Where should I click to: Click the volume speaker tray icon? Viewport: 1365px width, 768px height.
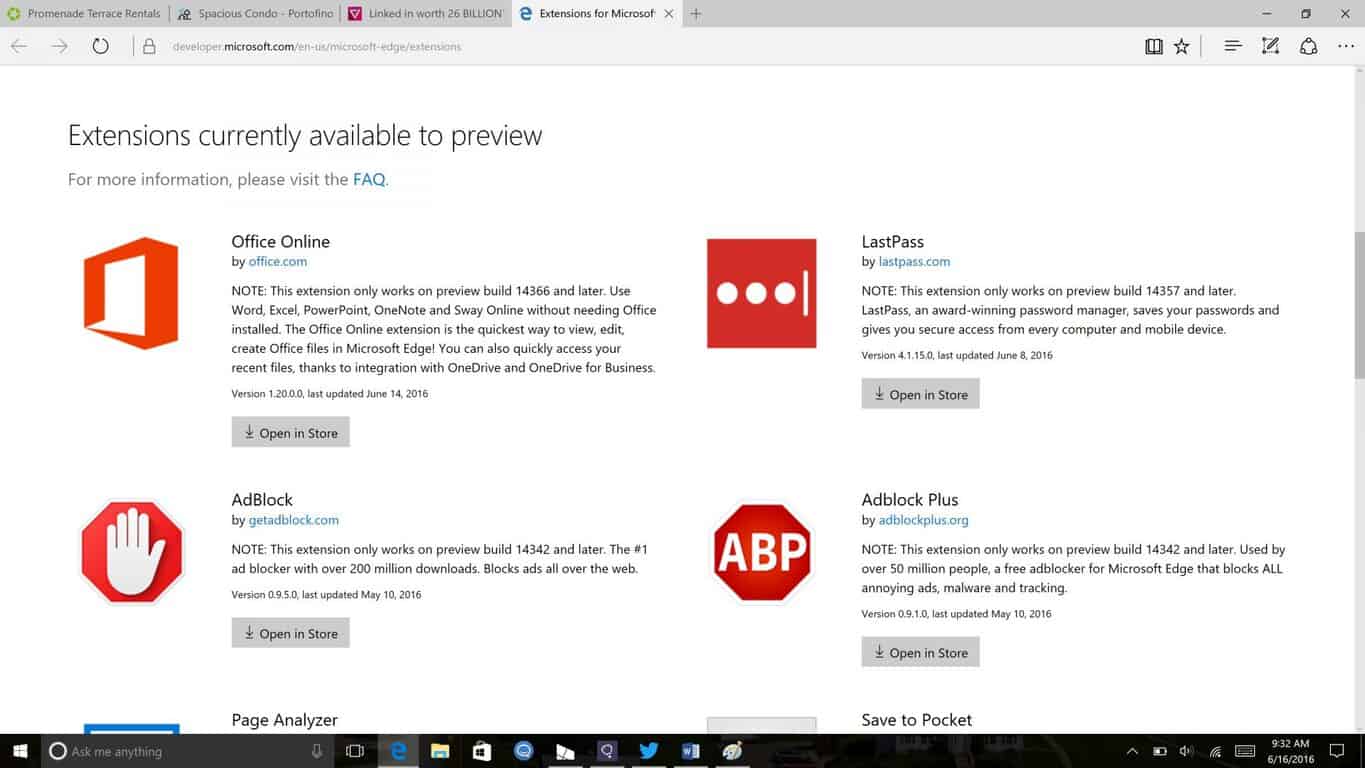tap(1187, 751)
